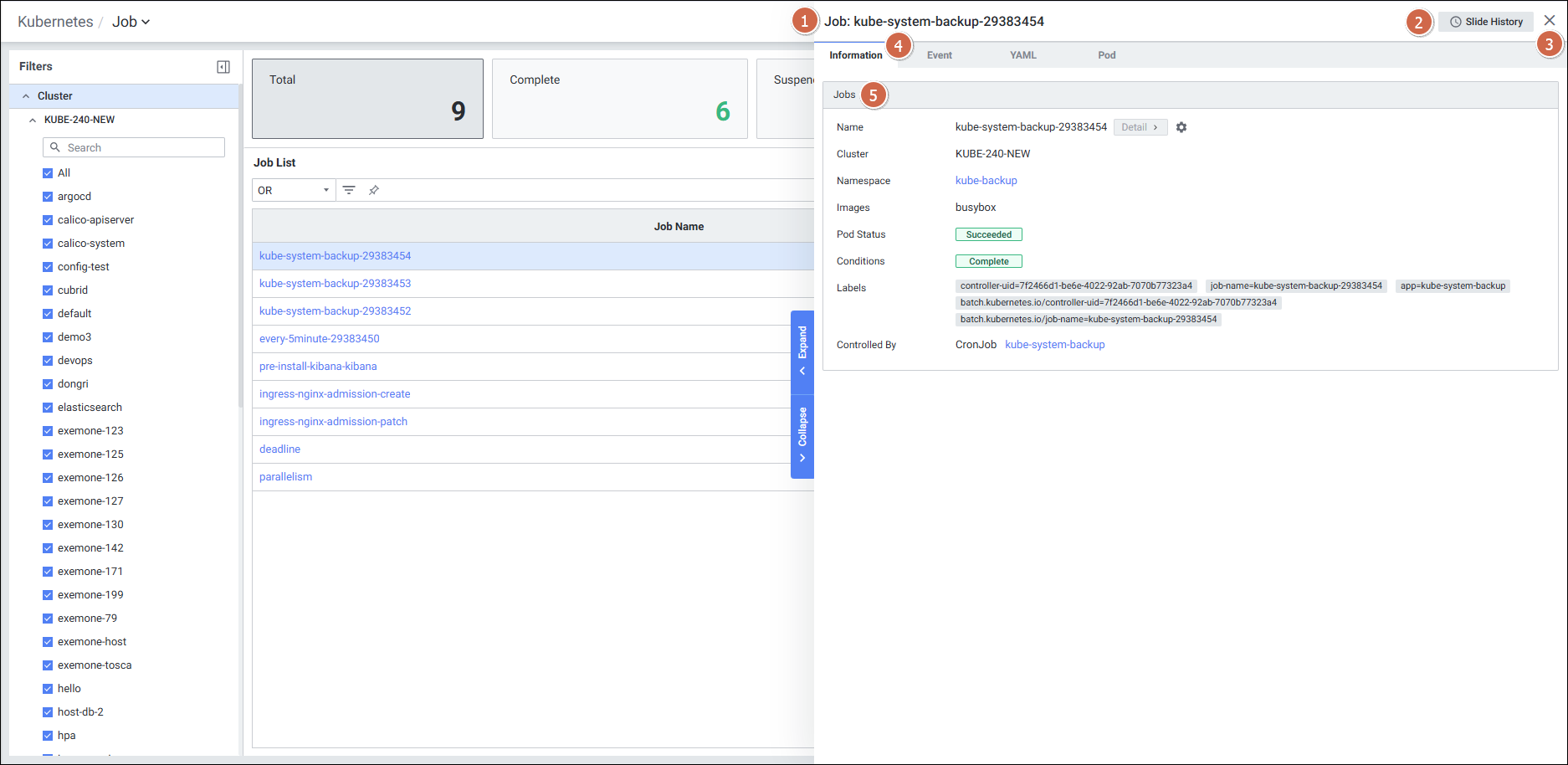Click the Expand panel handle
The height and width of the screenshot is (765, 1568).
tap(802, 351)
